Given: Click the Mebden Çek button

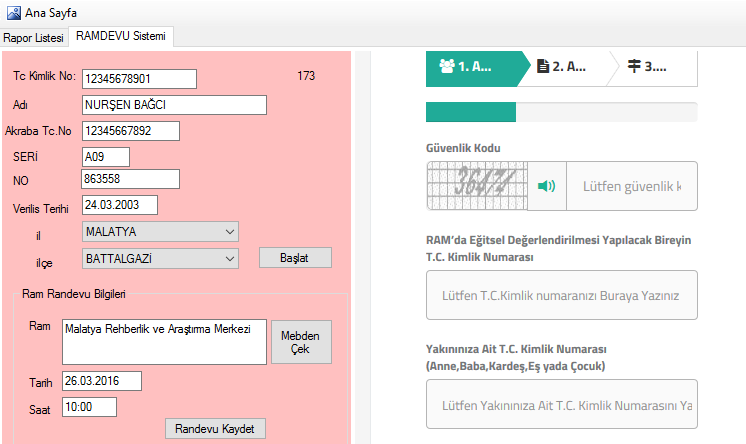Looking at the screenshot, I should pos(301,342).
